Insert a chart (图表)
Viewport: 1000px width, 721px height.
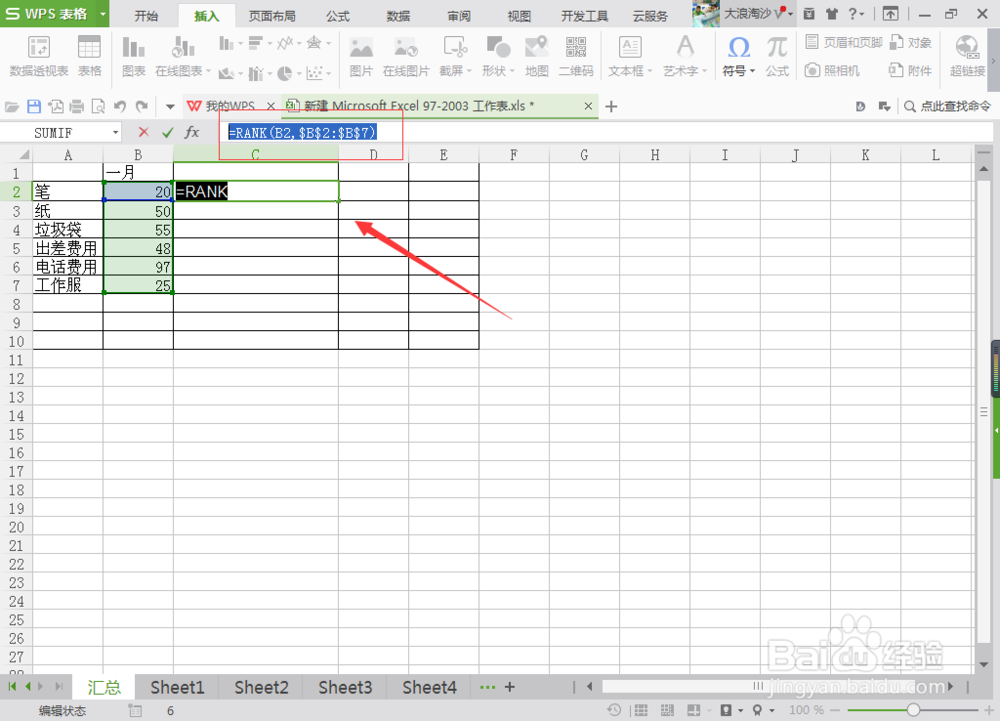133,56
